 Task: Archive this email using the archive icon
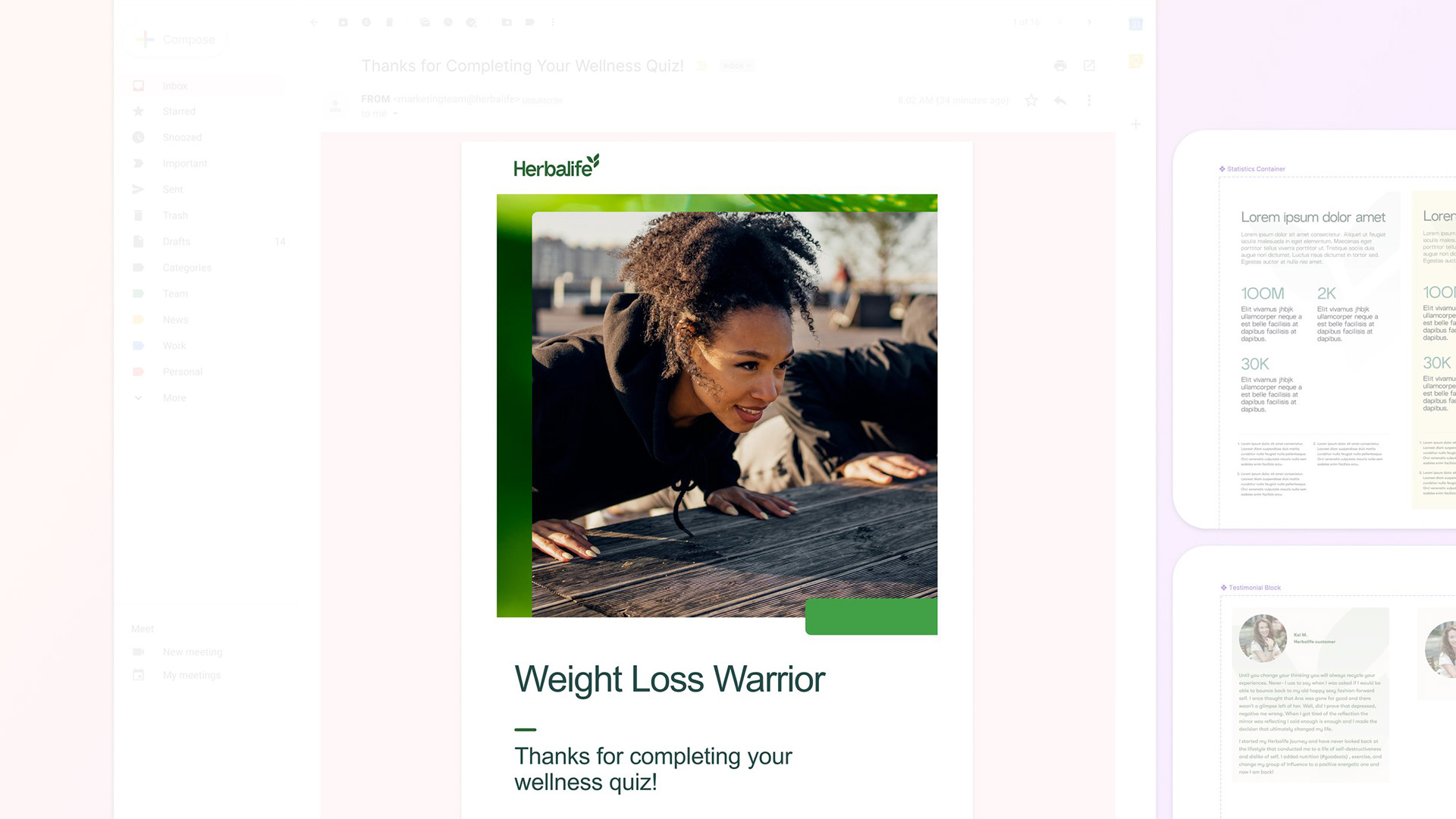343,23
